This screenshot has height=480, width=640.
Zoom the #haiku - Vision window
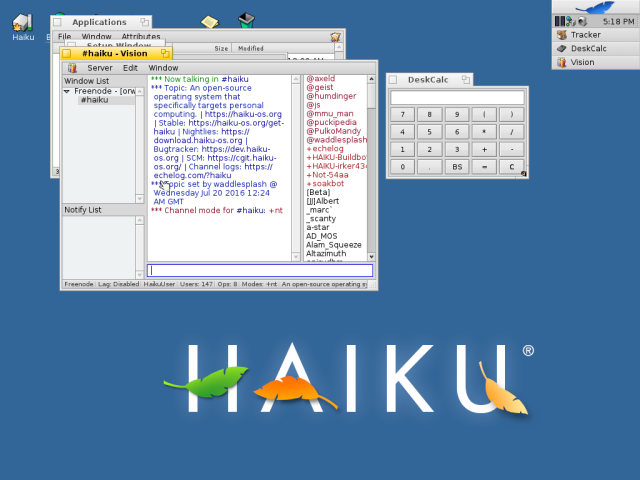tap(165, 53)
